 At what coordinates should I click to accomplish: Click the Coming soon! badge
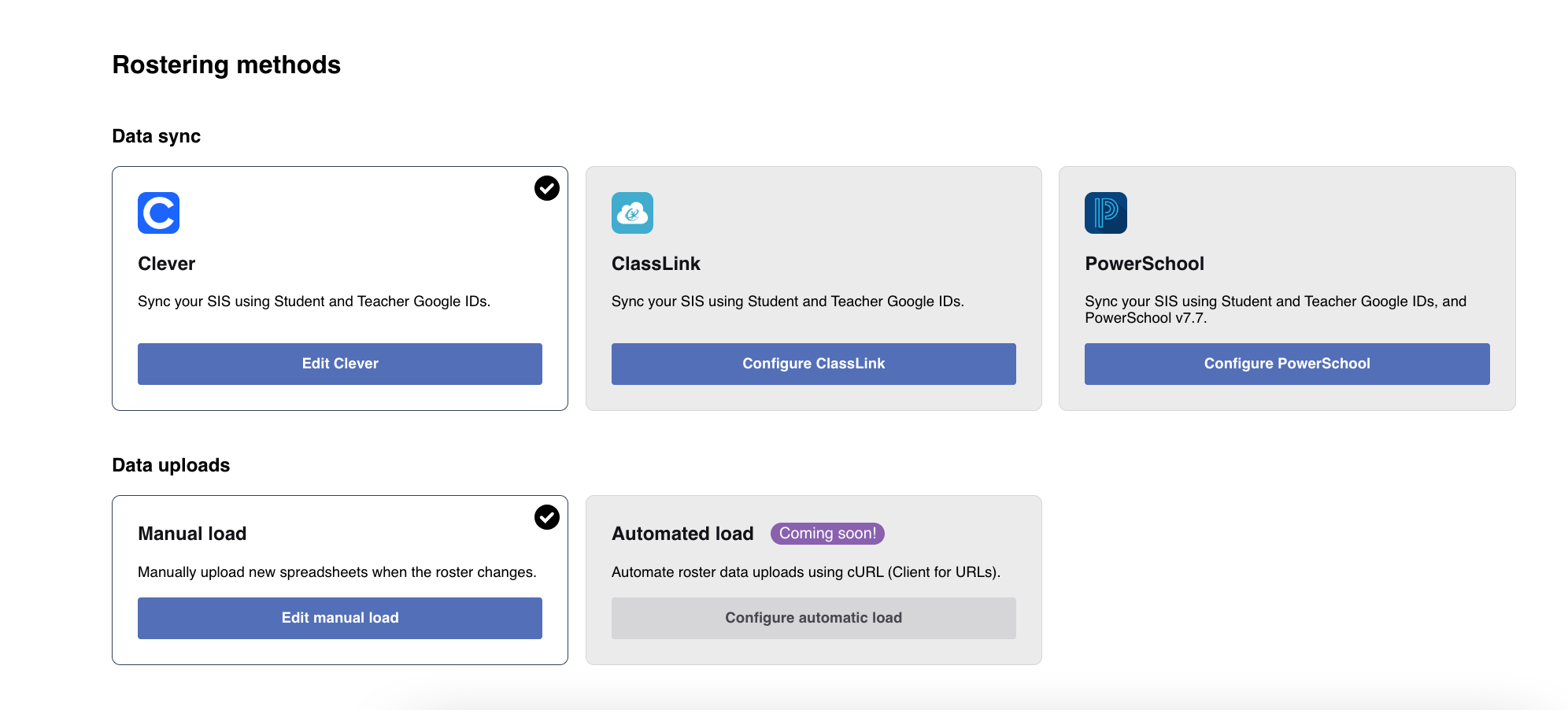827,534
